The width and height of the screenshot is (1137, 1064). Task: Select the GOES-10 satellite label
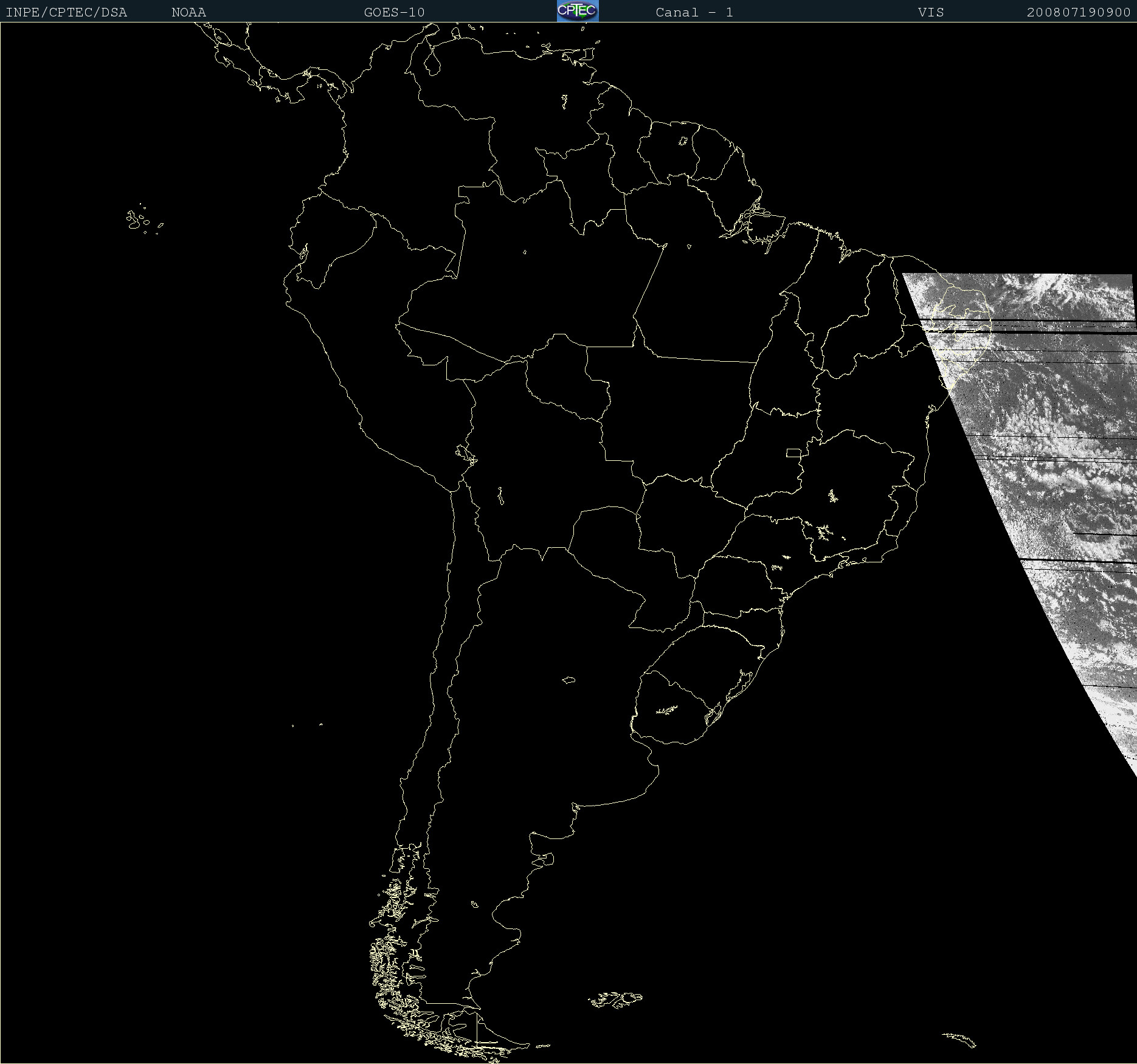(394, 13)
